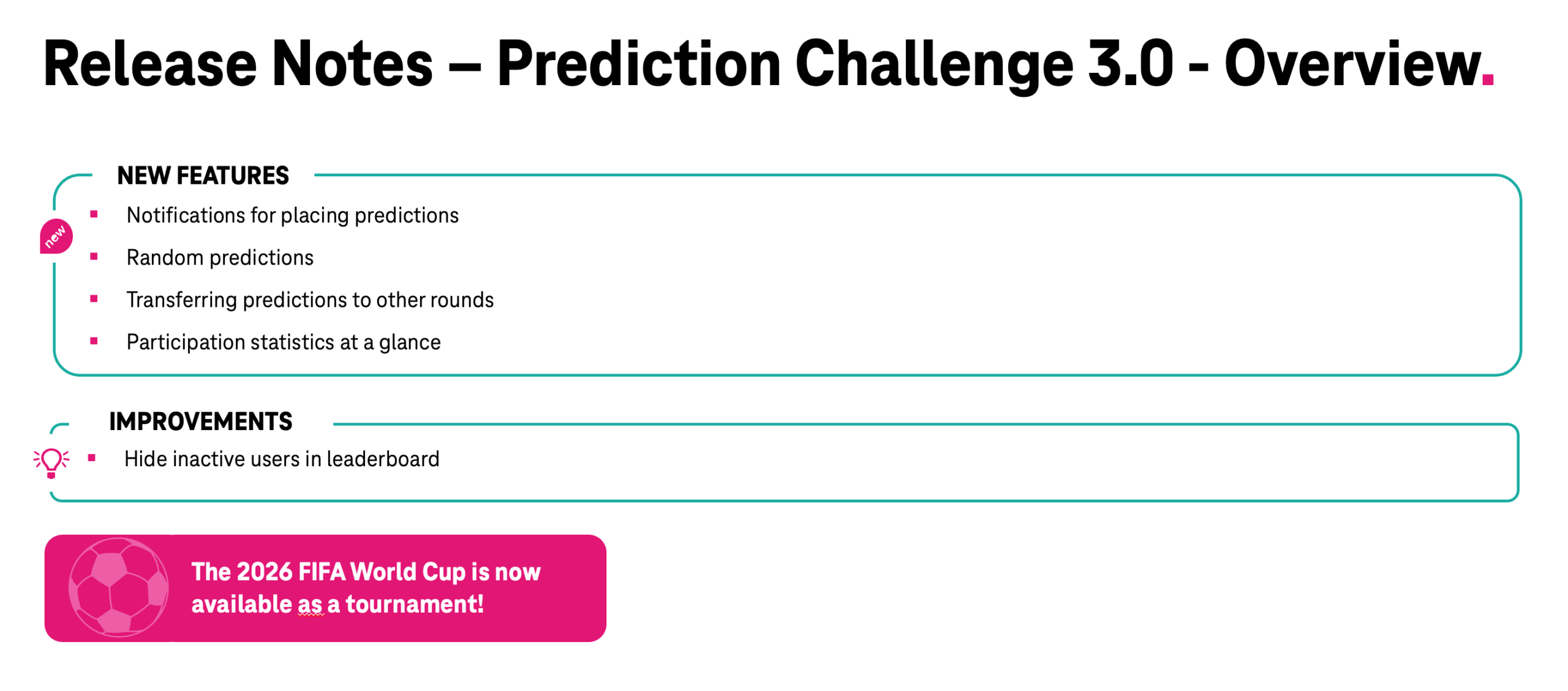This screenshot has width=1568, height=691.
Task: Click the bullet before 'Hide inactive users'
Action: coord(91,458)
